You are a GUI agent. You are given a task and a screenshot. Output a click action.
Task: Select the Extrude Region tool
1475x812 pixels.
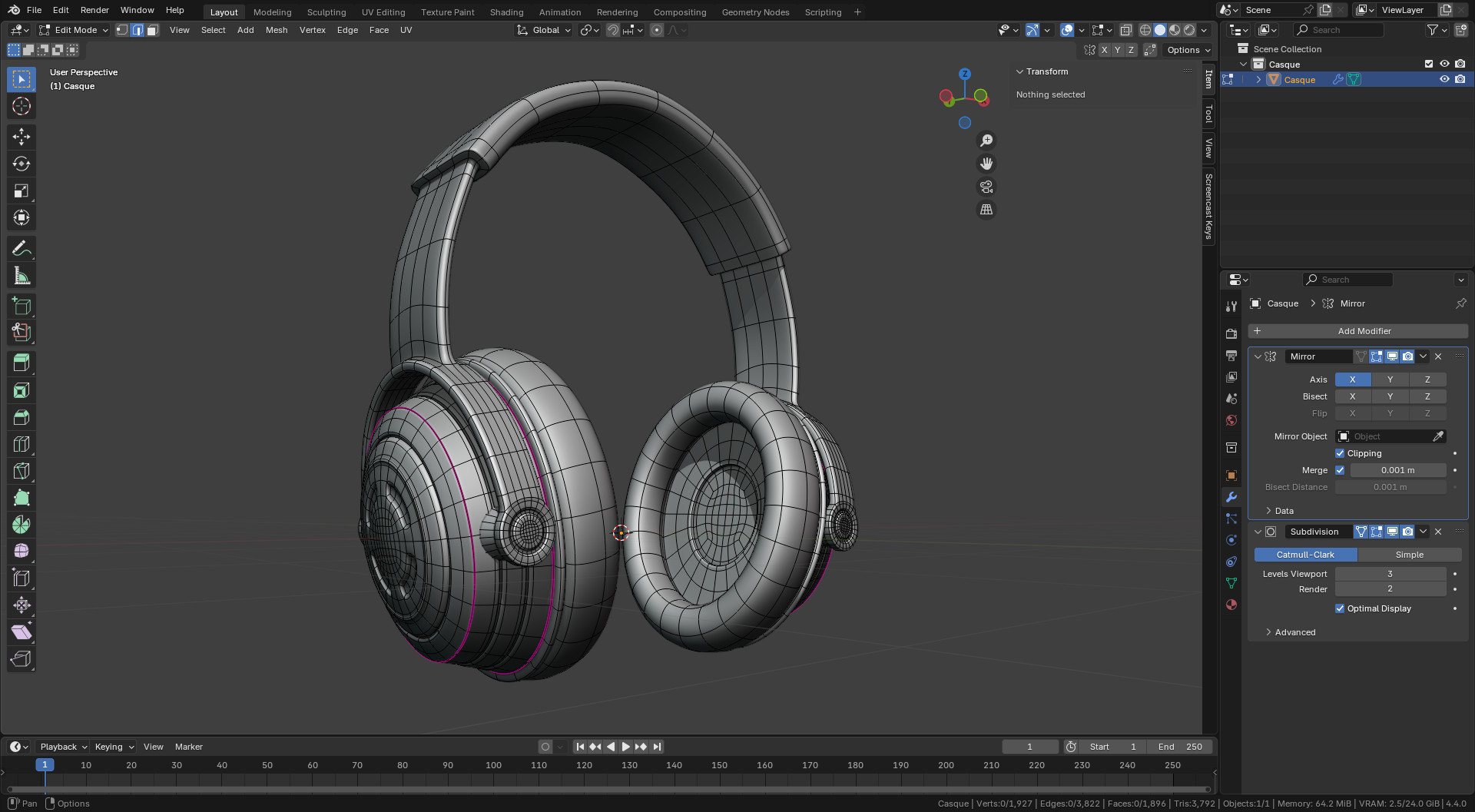(22, 363)
